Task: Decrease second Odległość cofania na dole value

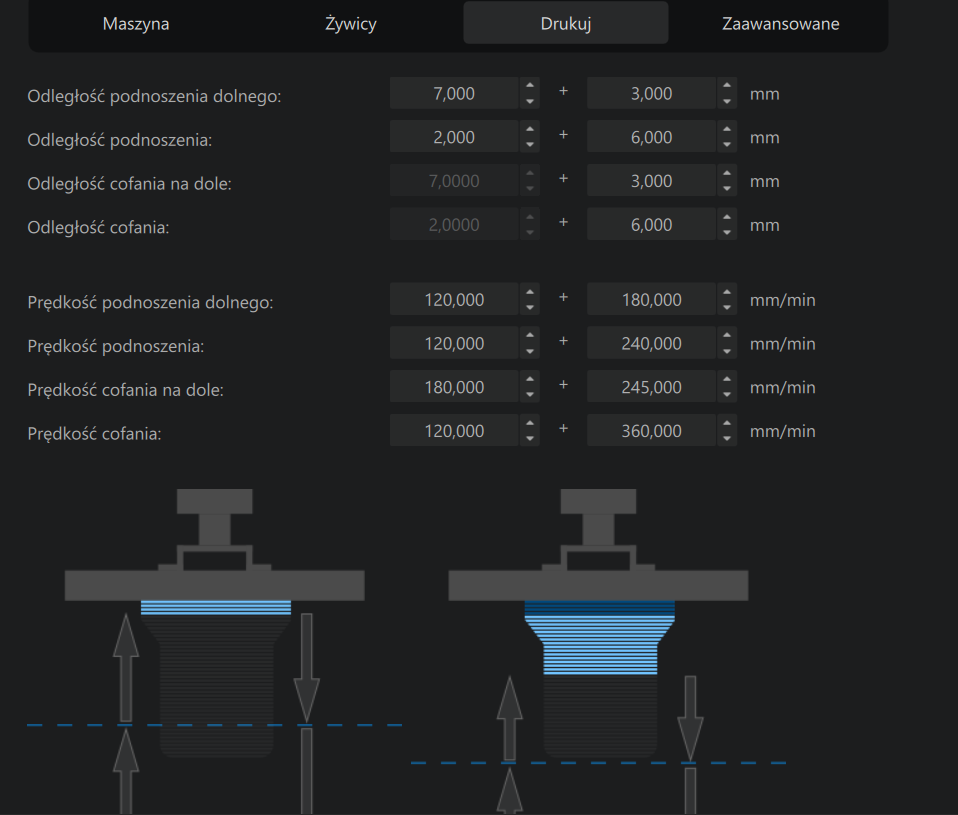Action: 727,189
